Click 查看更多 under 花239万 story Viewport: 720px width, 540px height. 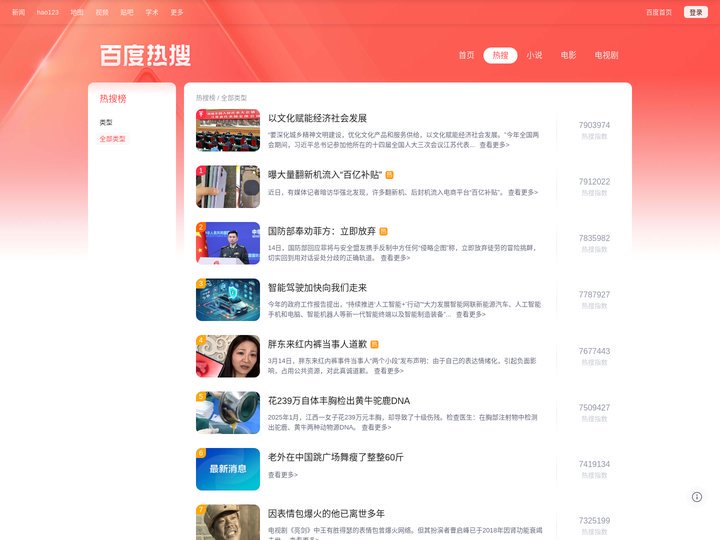coord(376,428)
